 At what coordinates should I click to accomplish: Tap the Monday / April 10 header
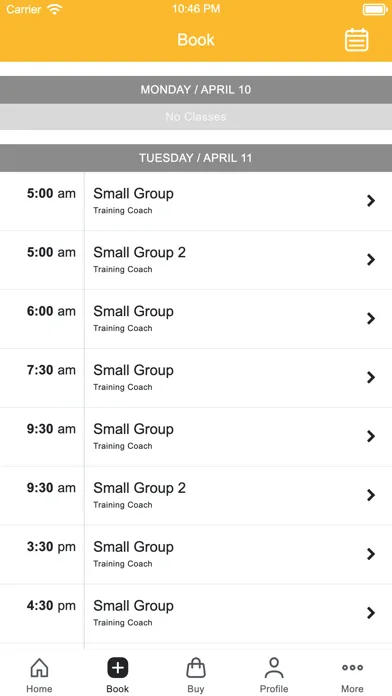point(196,90)
